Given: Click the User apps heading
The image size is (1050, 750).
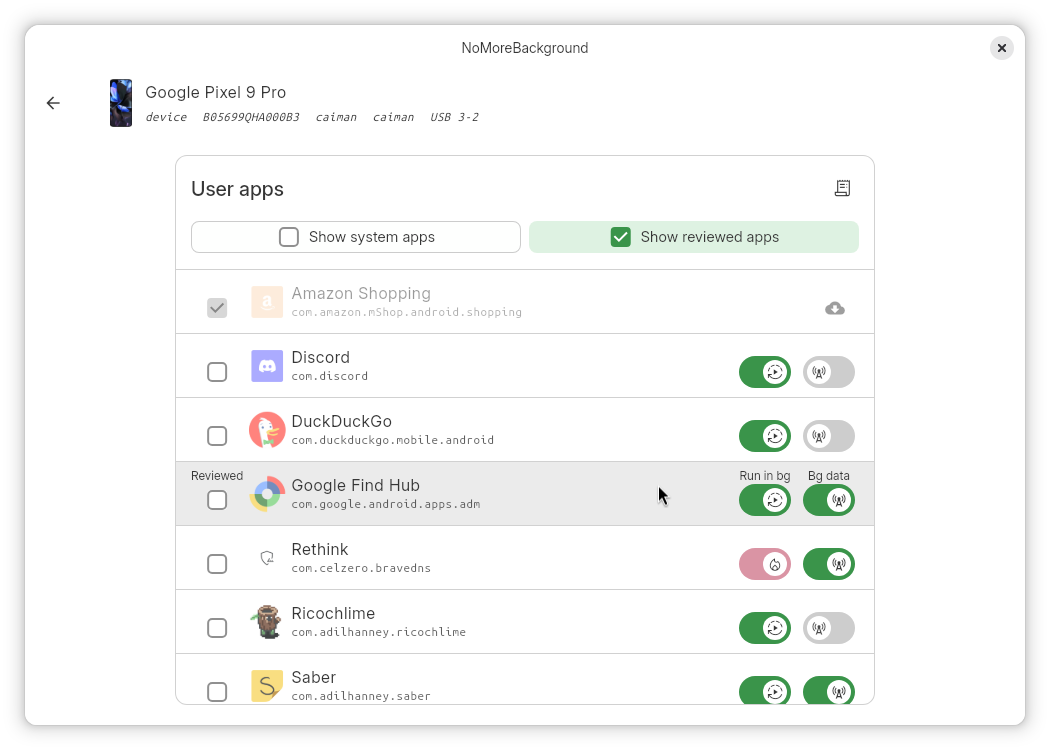Looking at the screenshot, I should 238,190.
